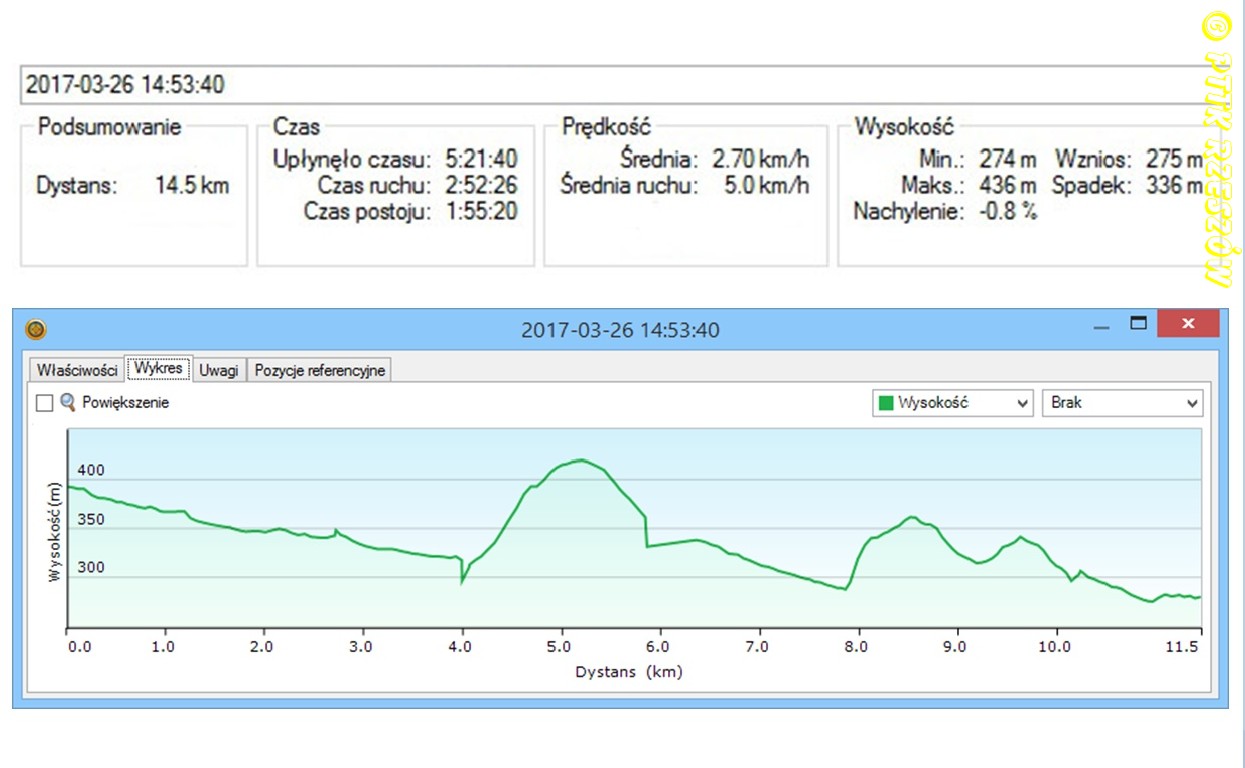Switch to the Właściwości tab
1245x768 pixels.
pyautogui.click(x=77, y=370)
